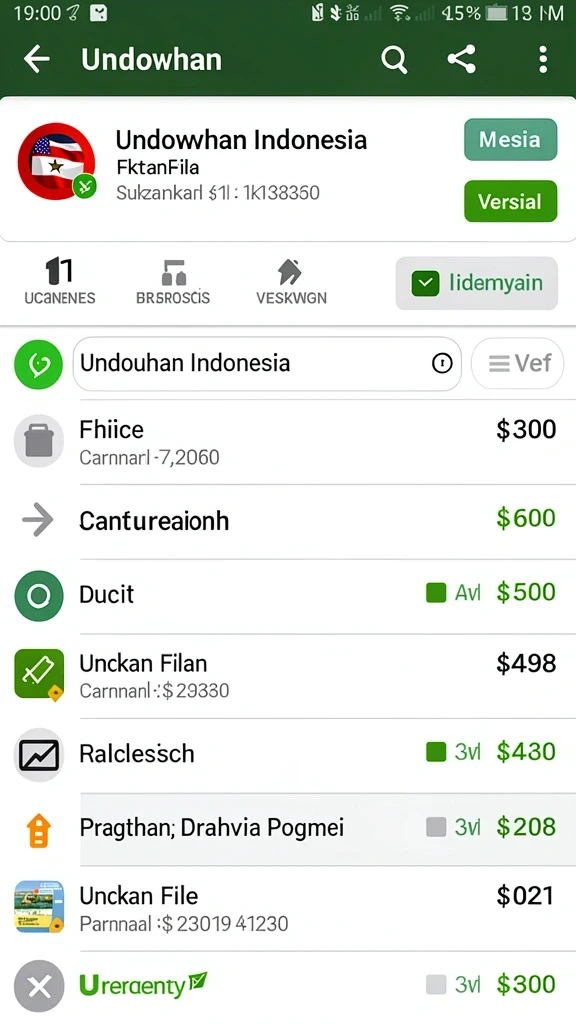Click the Undowhan Indonesia flag avatar
576x1024 pixels.
(x=57, y=161)
